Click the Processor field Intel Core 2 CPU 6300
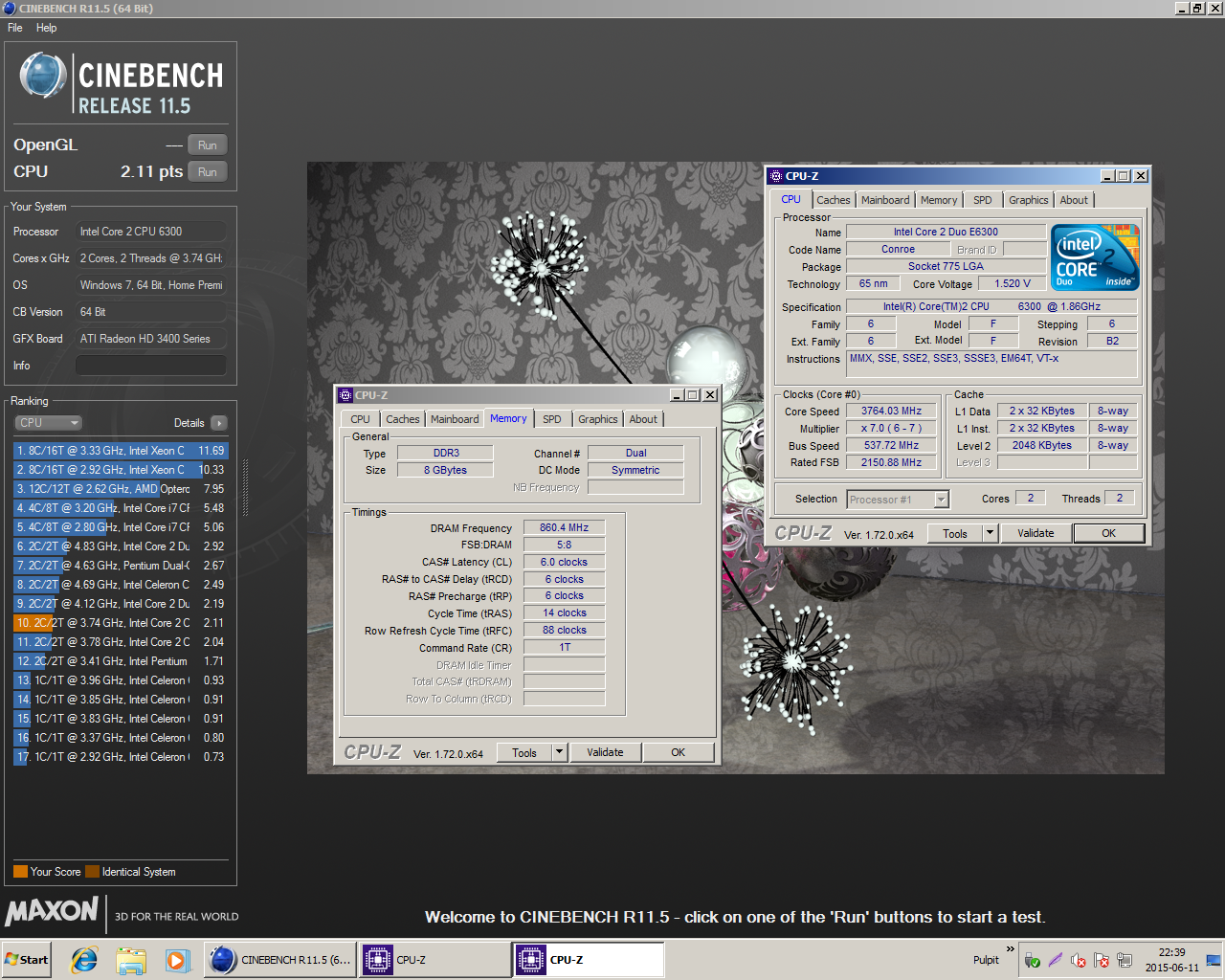The image size is (1225, 980). point(151,232)
